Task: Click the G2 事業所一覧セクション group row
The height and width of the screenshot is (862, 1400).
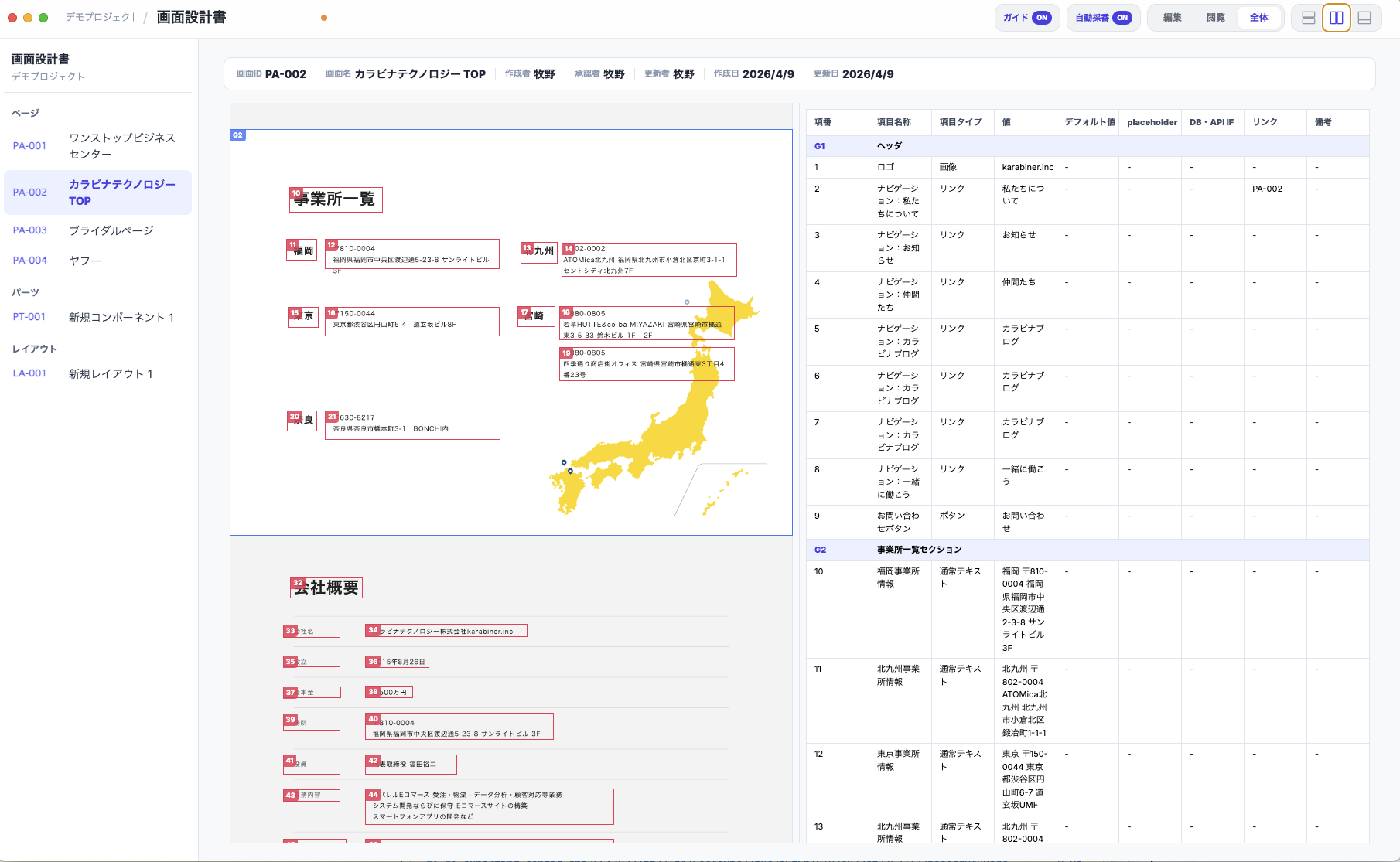Action: coord(1088,550)
